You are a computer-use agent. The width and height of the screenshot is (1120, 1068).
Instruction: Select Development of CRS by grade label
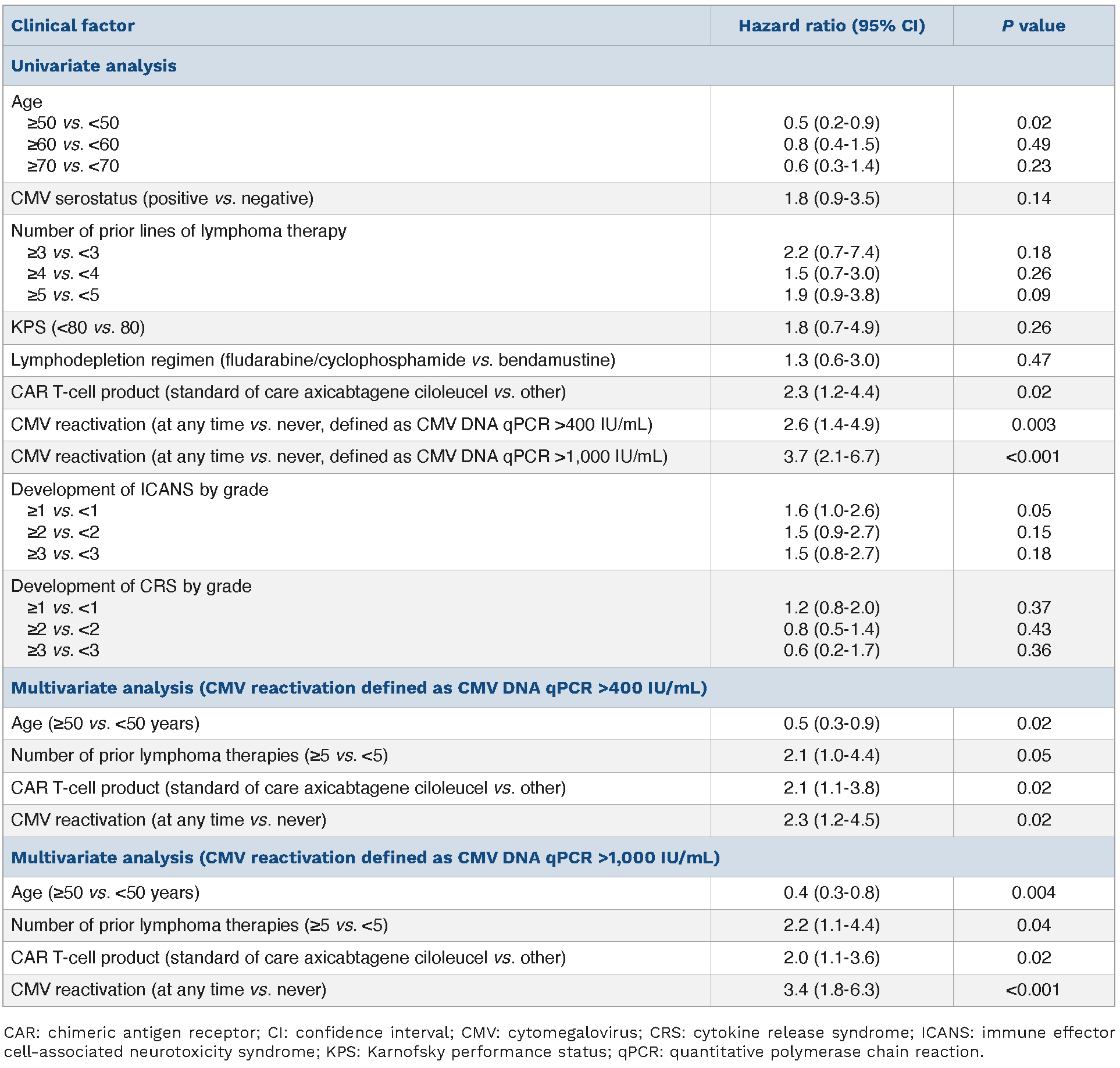[x=131, y=586]
